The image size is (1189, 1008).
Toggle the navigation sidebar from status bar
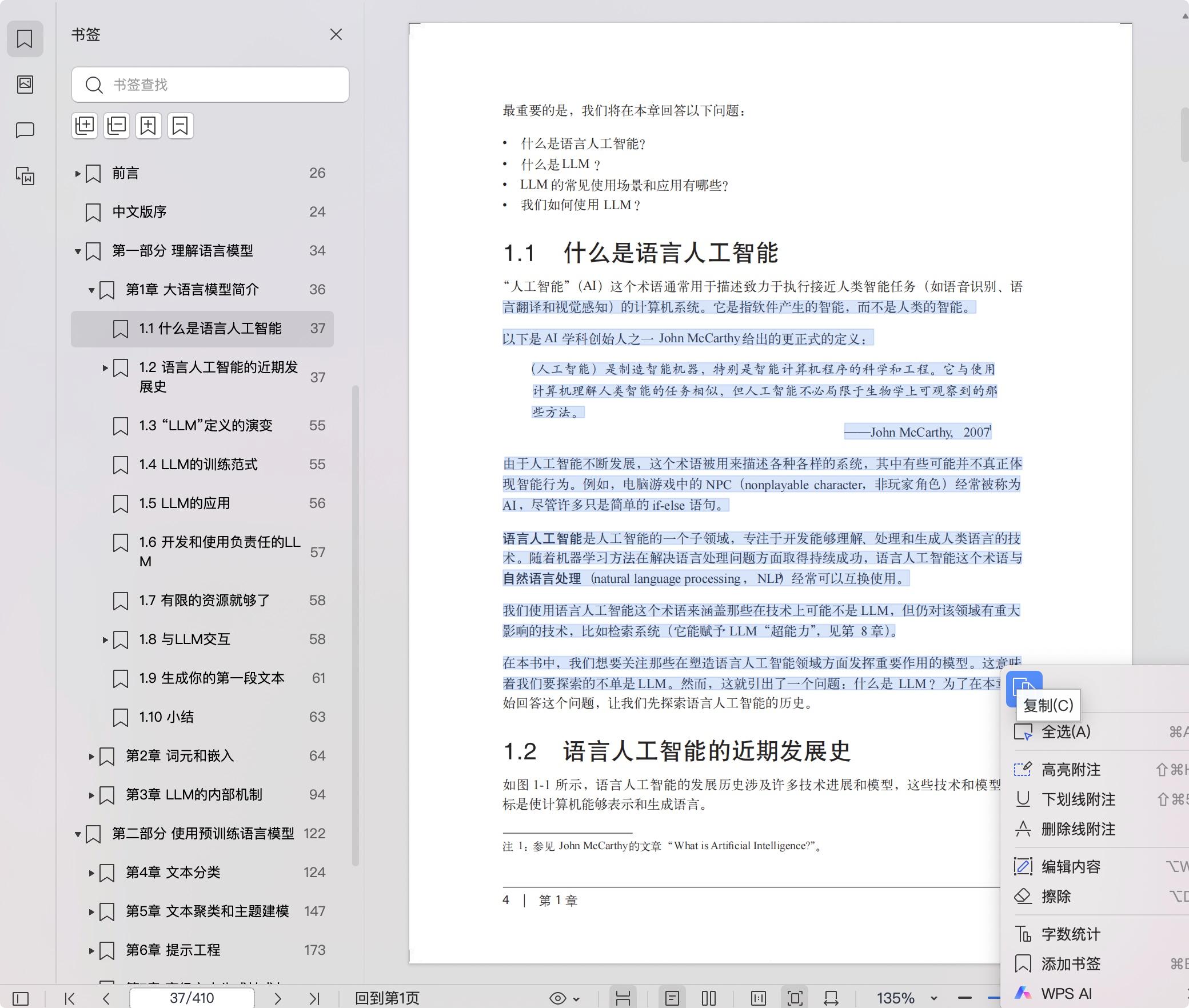tap(21, 998)
